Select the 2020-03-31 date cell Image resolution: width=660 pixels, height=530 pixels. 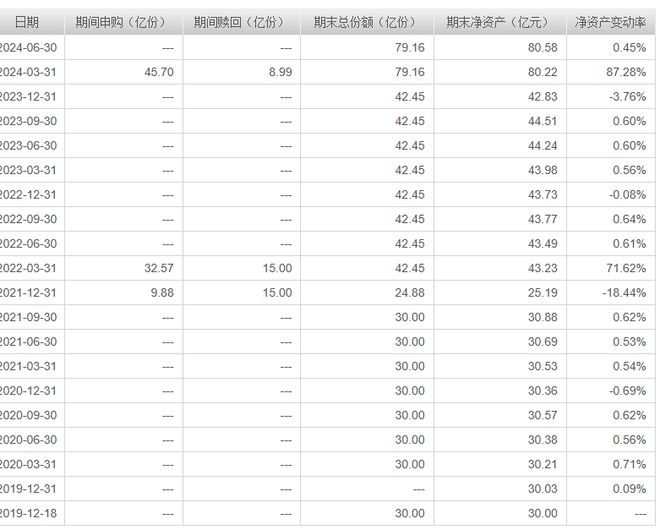tap(28, 464)
